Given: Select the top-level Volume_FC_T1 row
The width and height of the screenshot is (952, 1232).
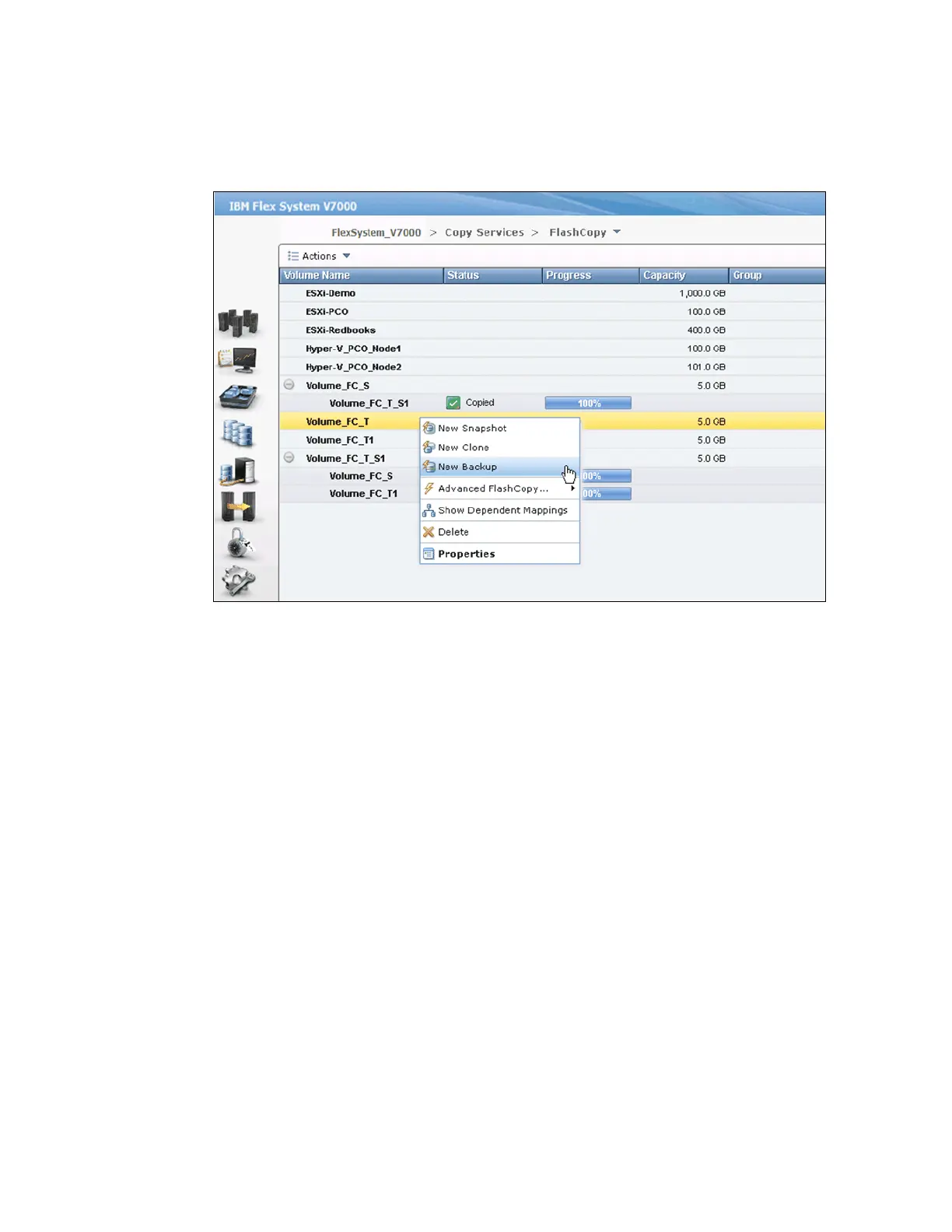Looking at the screenshot, I should pyautogui.click(x=552, y=439).
